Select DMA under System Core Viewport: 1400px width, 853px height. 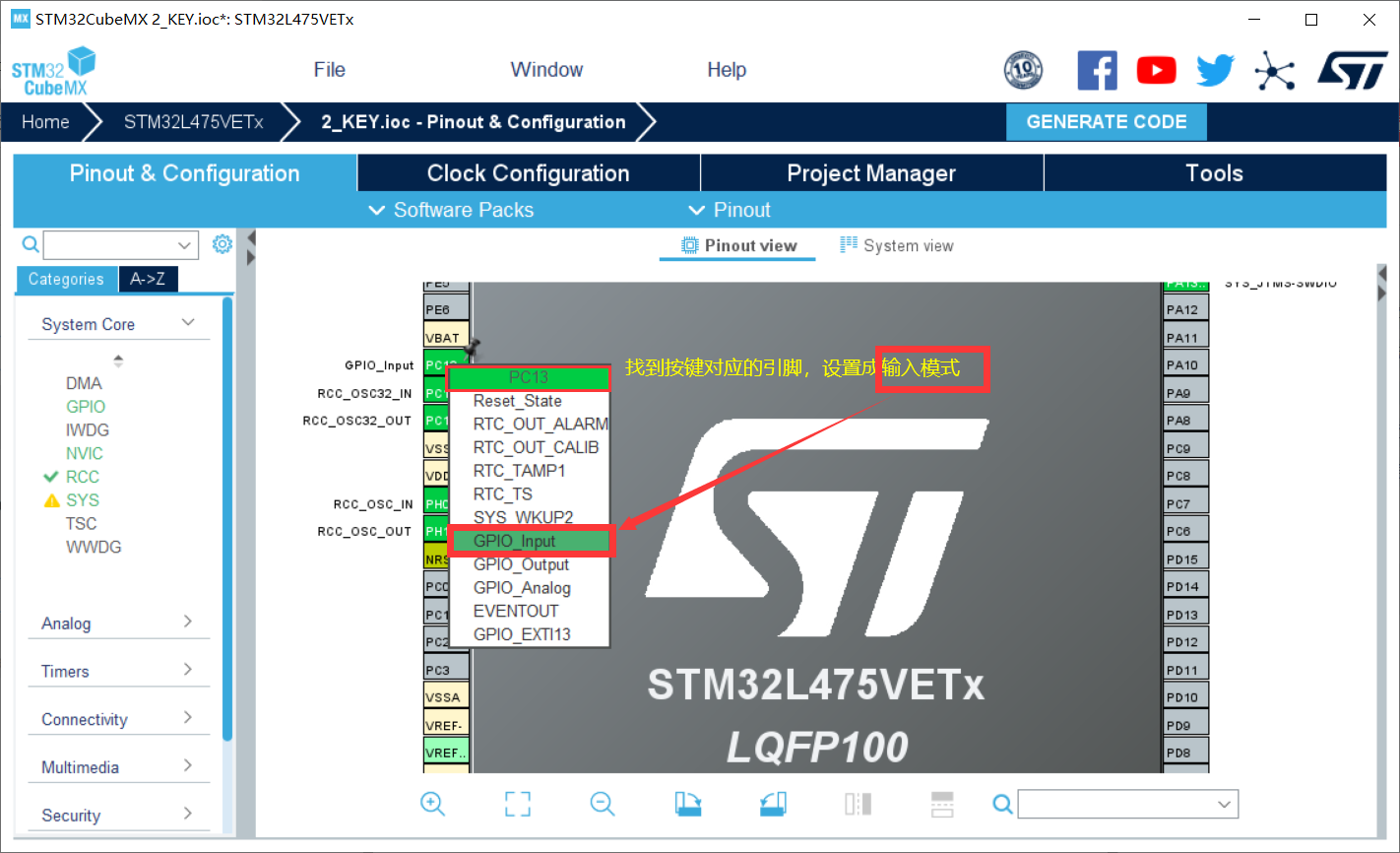point(84,383)
